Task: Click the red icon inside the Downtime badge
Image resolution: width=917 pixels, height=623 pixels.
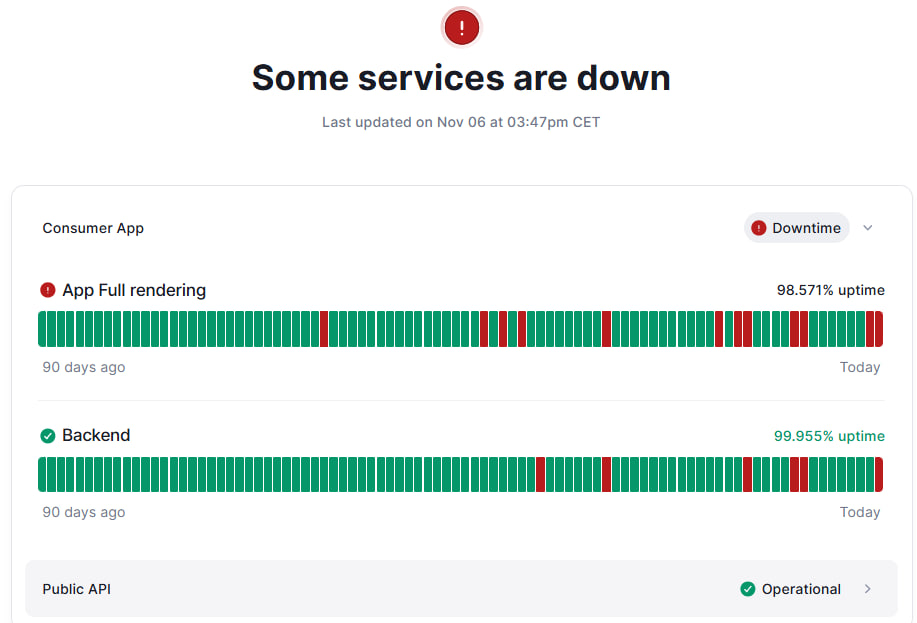Action: [759, 228]
